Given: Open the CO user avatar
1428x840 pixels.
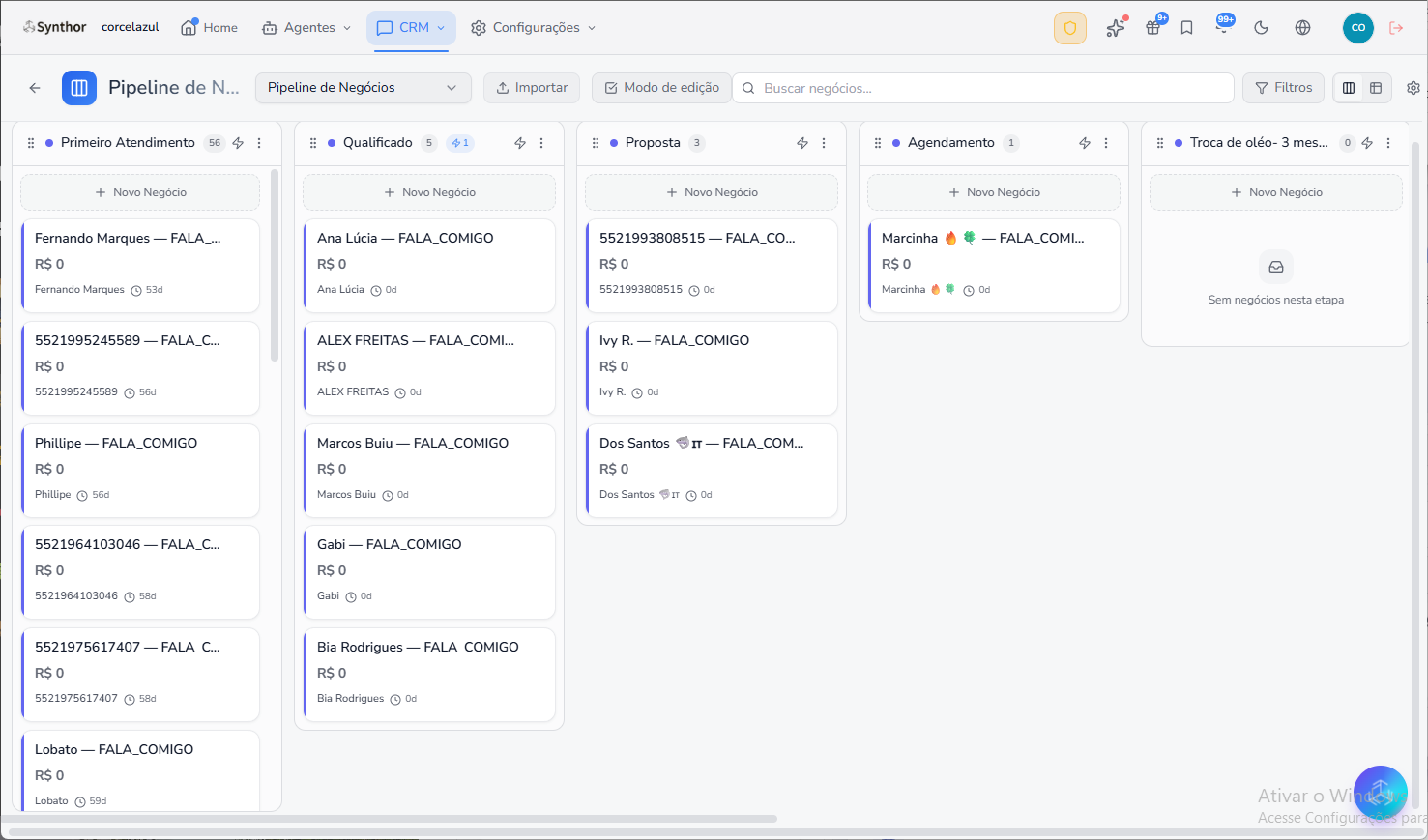Looking at the screenshot, I should (1358, 28).
